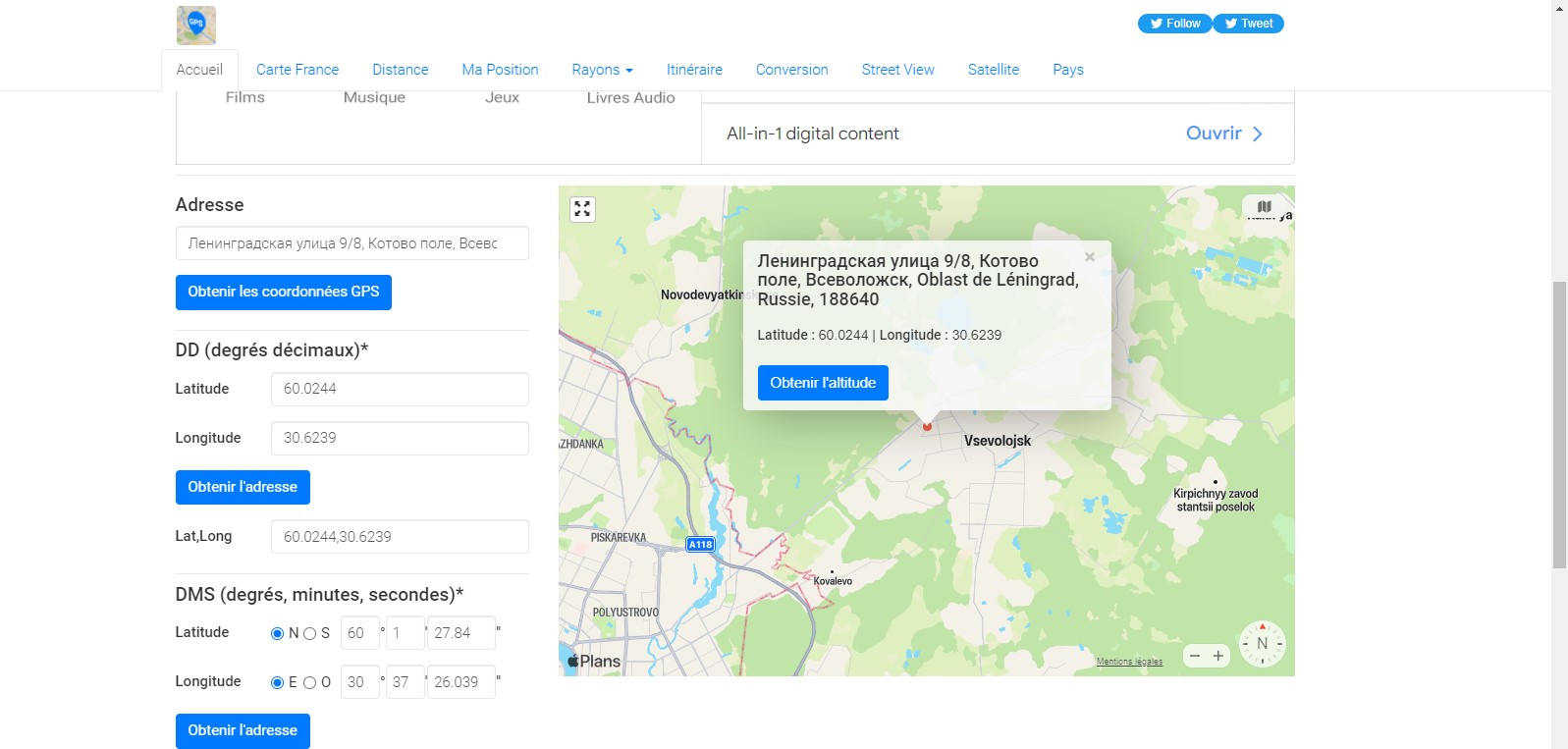This screenshot has height=749, width=1568.
Task: Click the Twitter Follow button
Action: tap(1174, 24)
